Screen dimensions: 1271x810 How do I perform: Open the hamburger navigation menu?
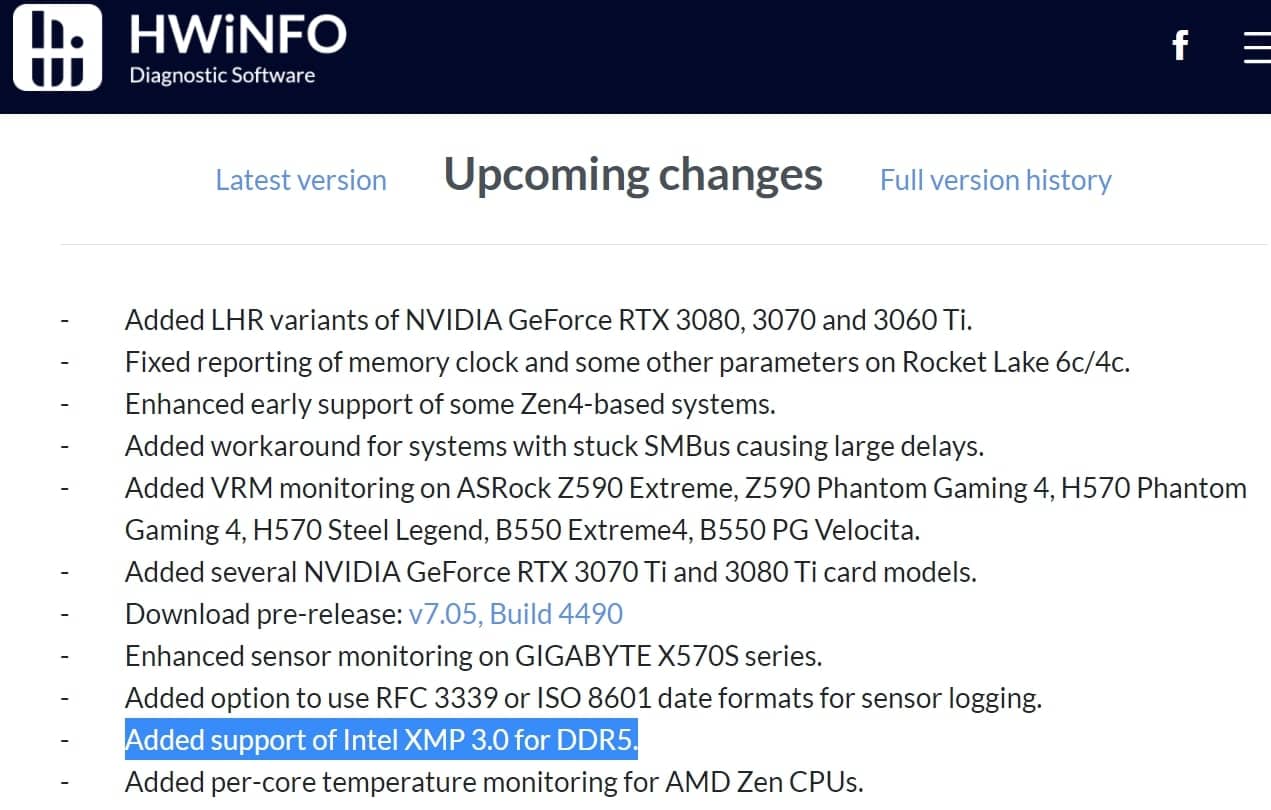click(x=1257, y=47)
